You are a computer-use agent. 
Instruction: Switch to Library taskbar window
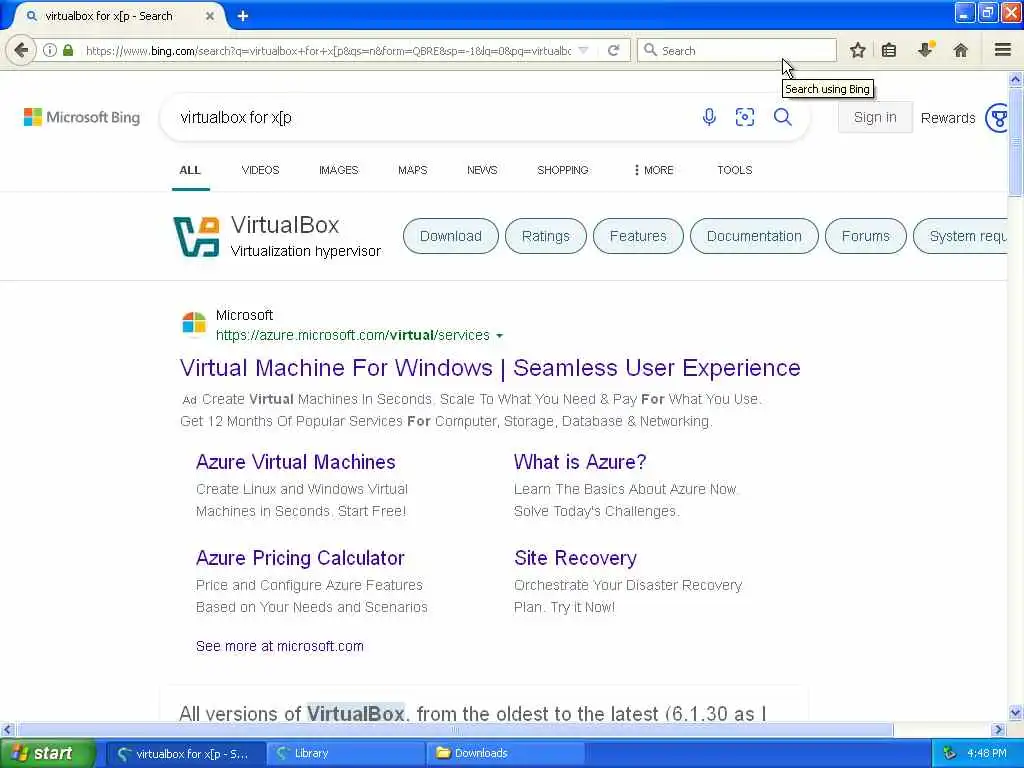pos(346,753)
